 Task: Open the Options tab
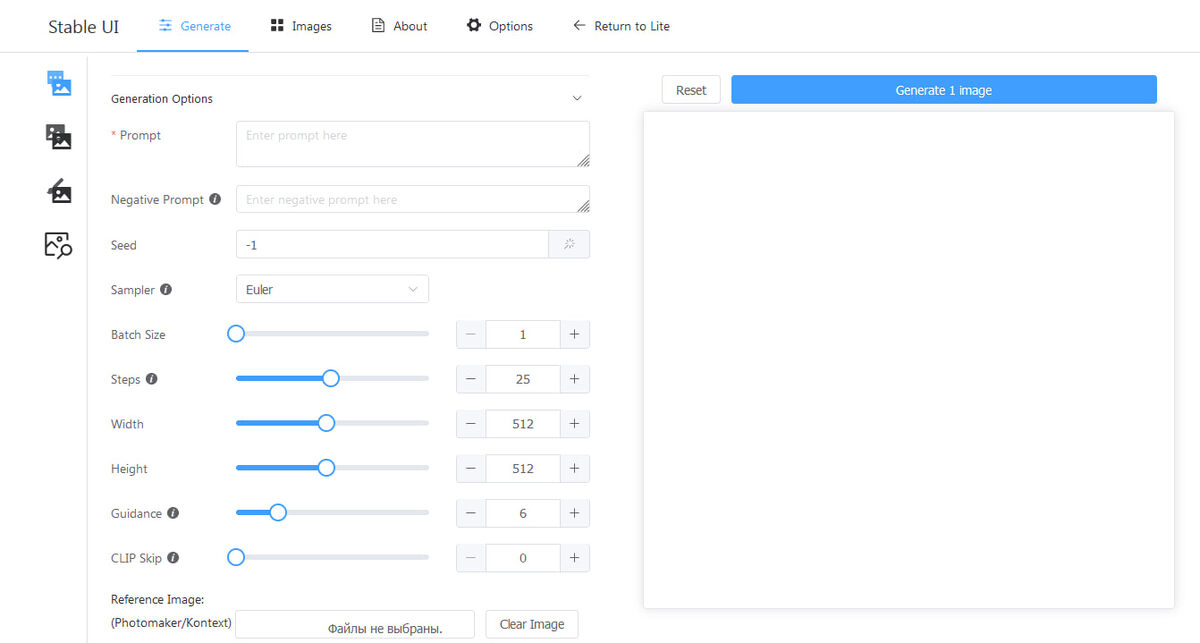tap(499, 26)
